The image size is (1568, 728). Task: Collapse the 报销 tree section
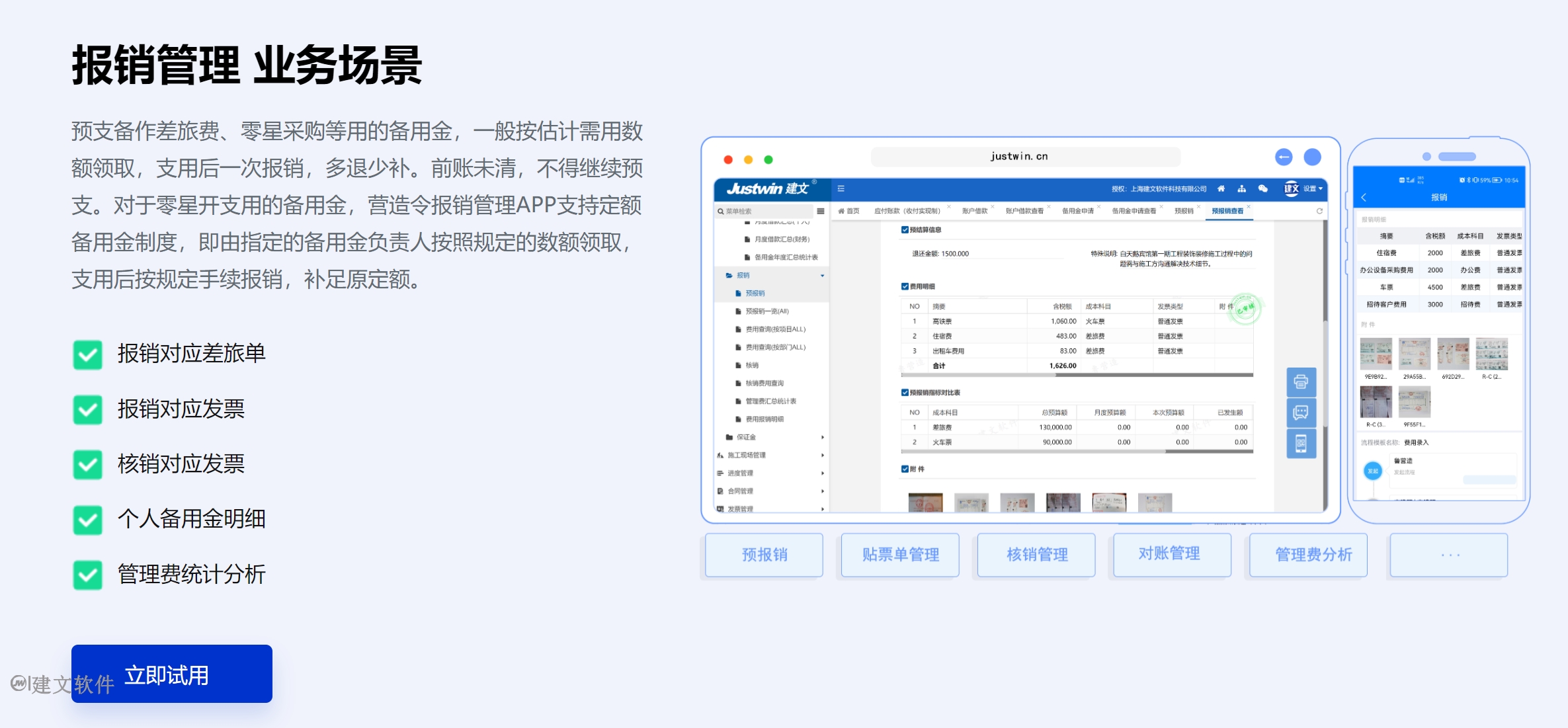click(x=823, y=276)
